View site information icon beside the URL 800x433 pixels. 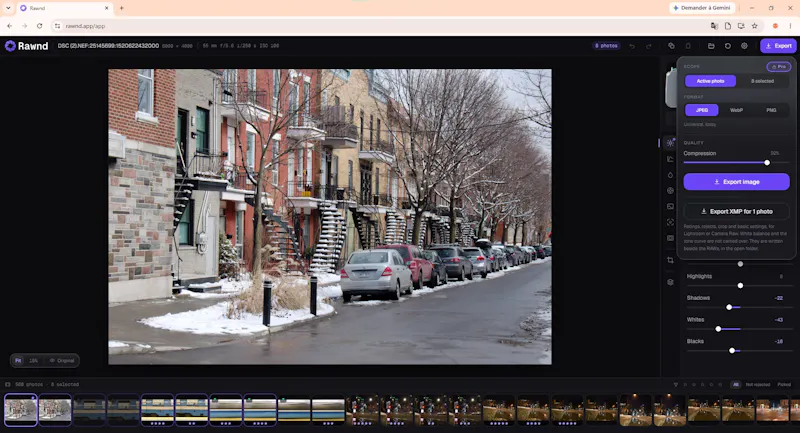57,26
